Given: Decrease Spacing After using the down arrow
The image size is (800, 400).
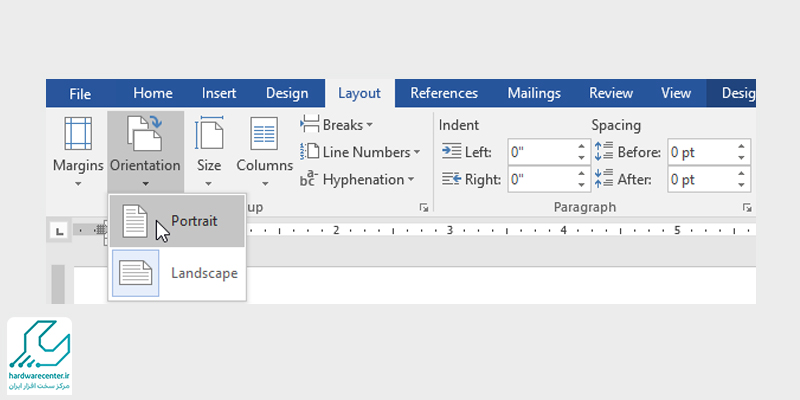Looking at the screenshot, I should click(741, 186).
